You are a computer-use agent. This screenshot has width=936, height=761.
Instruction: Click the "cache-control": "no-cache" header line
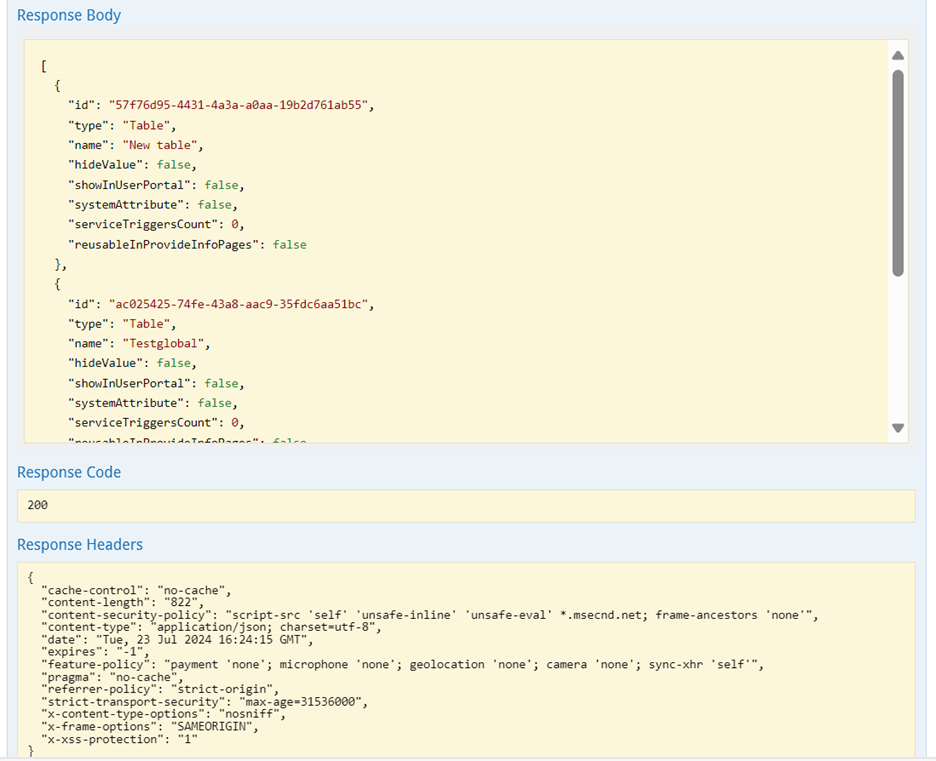(x=136, y=590)
